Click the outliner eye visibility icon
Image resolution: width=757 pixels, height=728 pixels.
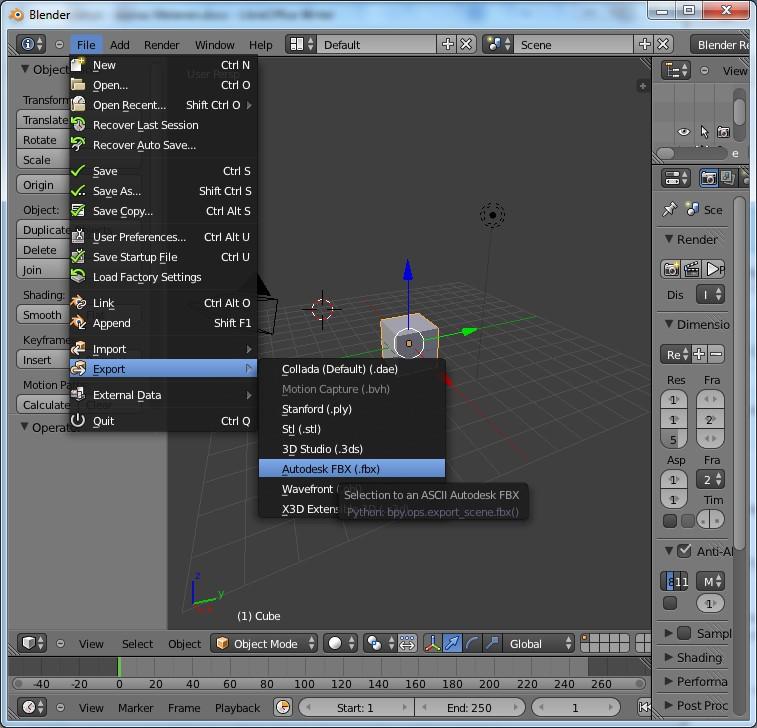click(x=684, y=132)
